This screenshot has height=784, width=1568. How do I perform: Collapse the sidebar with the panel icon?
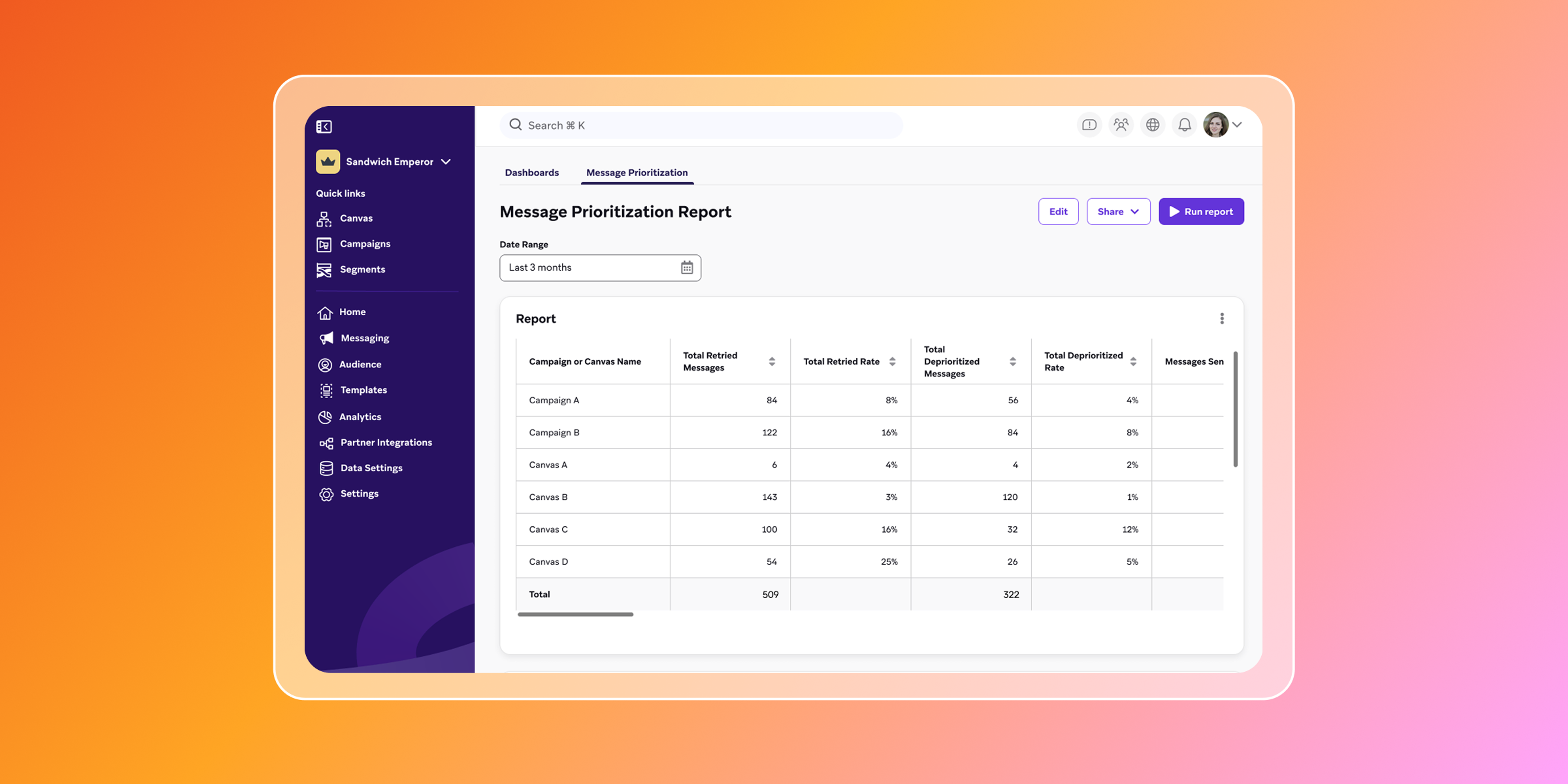point(324,126)
